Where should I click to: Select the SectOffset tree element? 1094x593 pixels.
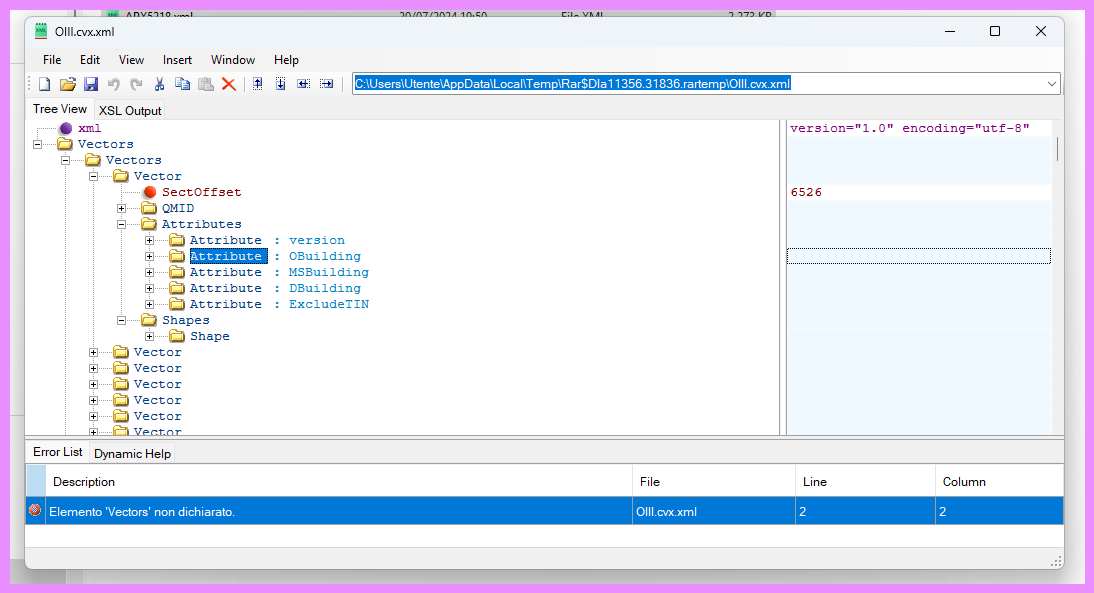pos(201,192)
